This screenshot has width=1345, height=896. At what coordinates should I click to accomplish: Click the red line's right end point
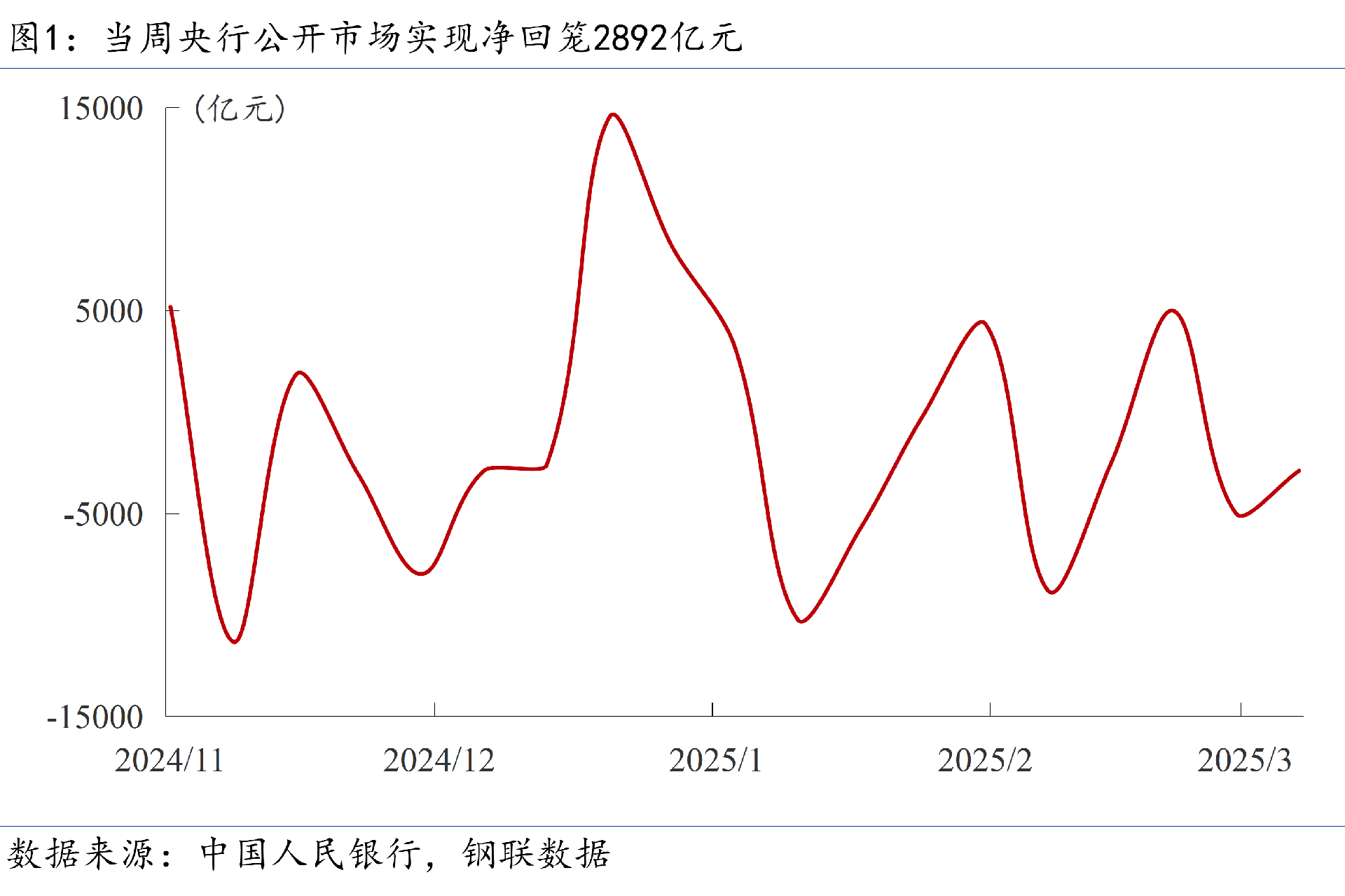click(x=1299, y=471)
